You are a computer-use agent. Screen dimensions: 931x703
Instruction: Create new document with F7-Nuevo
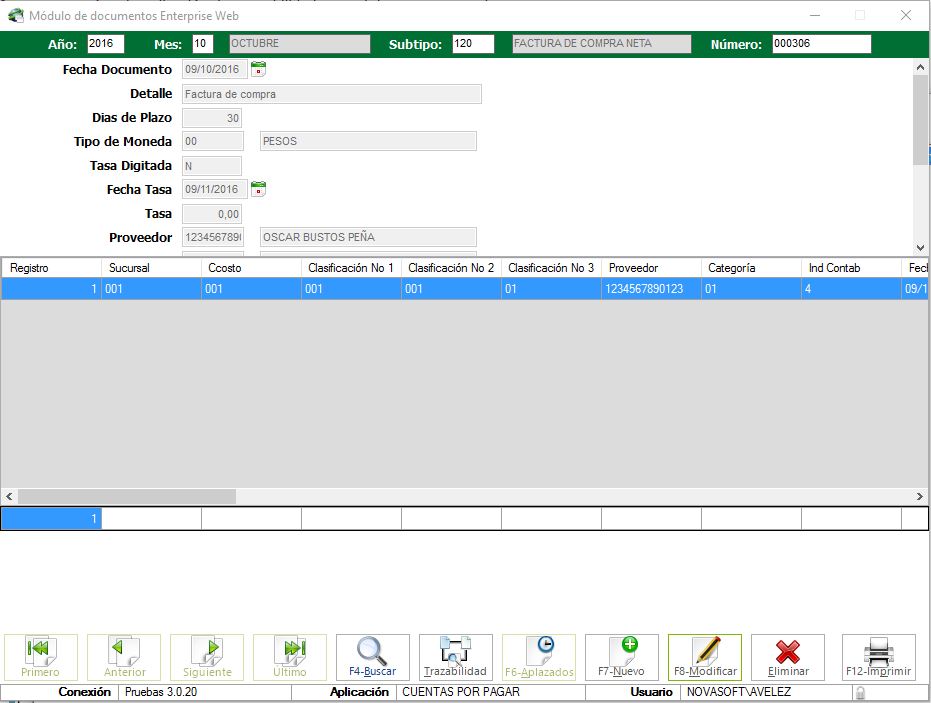(622, 657)
